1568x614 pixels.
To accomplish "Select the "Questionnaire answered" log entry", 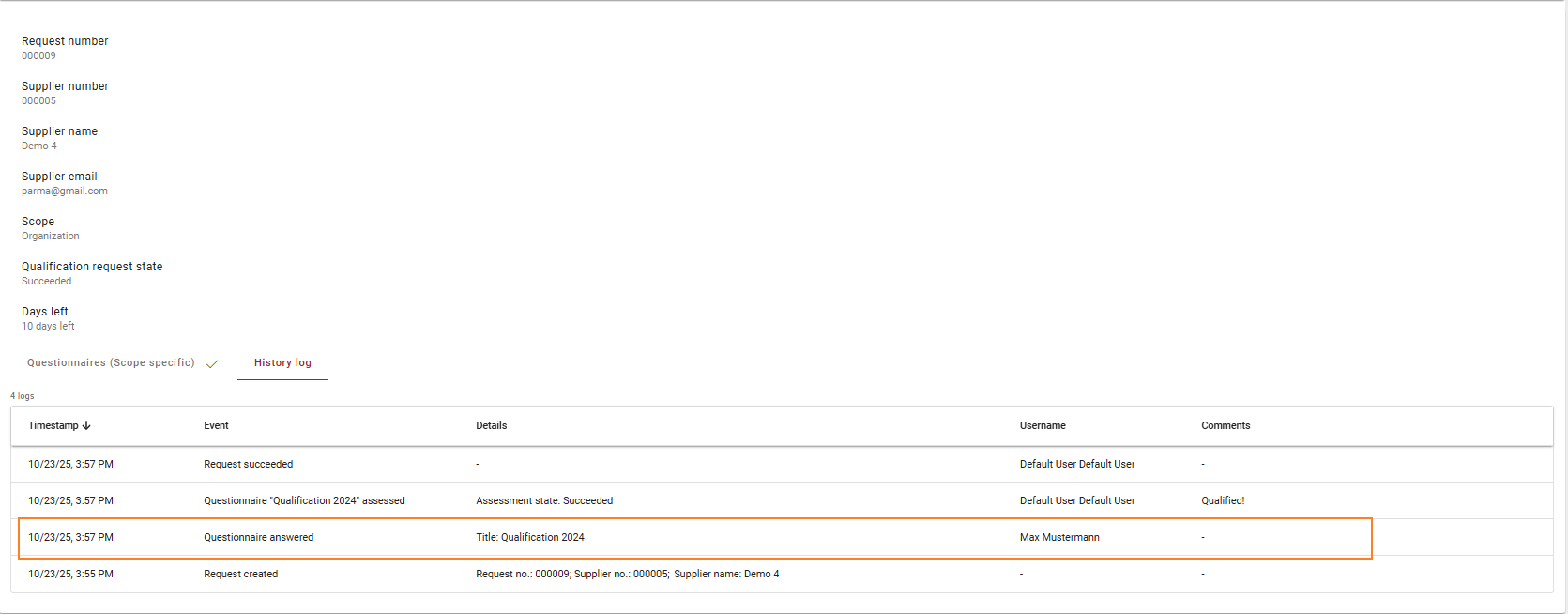I will coord(258,538).
